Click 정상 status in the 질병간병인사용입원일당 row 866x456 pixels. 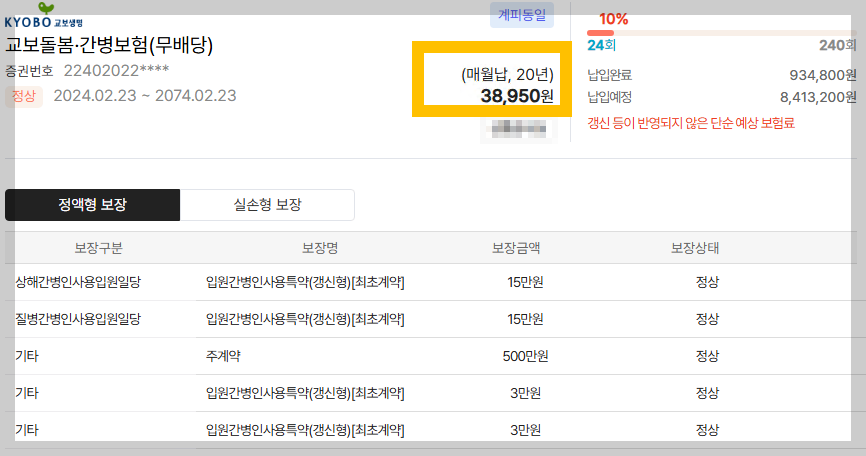(x=707, y=319)
